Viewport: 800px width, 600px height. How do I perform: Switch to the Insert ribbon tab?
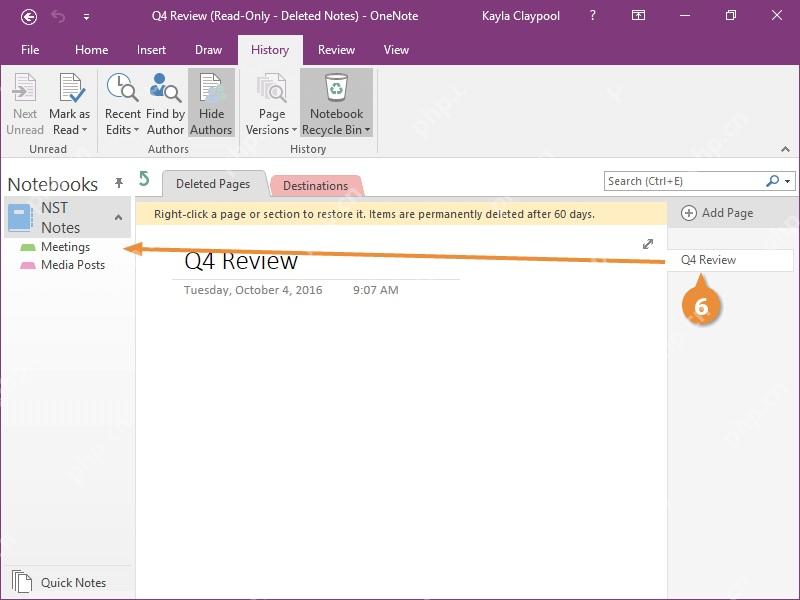(151, 49)
